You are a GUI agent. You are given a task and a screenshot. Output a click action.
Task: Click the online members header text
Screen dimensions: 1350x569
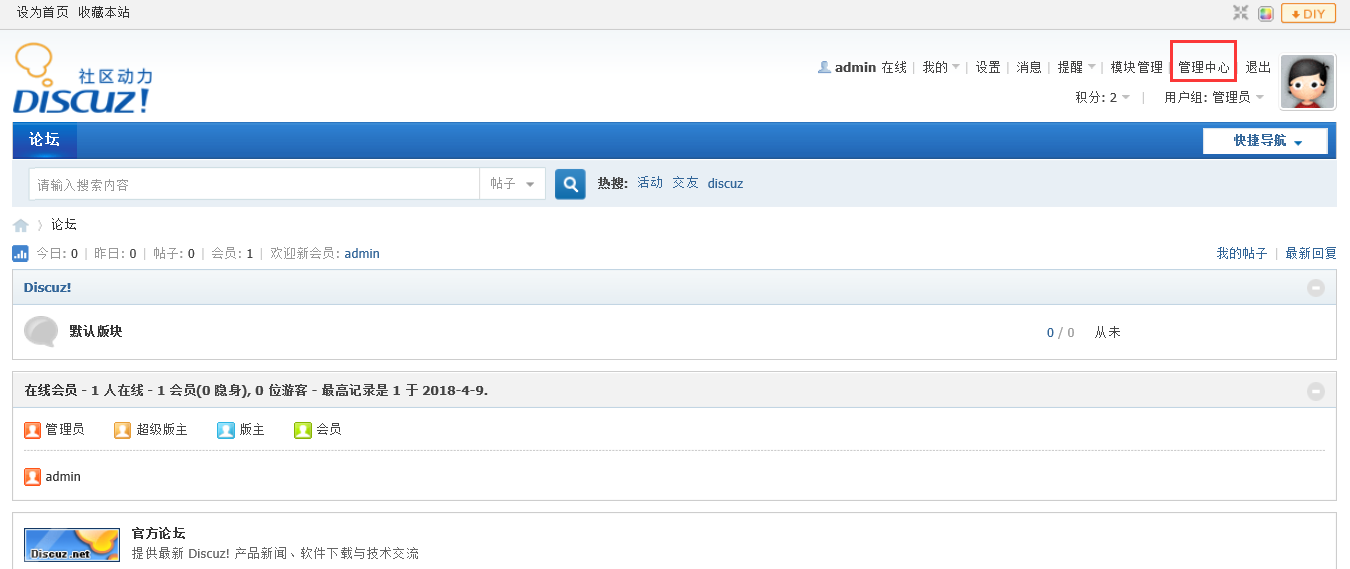tap(256, 390)
